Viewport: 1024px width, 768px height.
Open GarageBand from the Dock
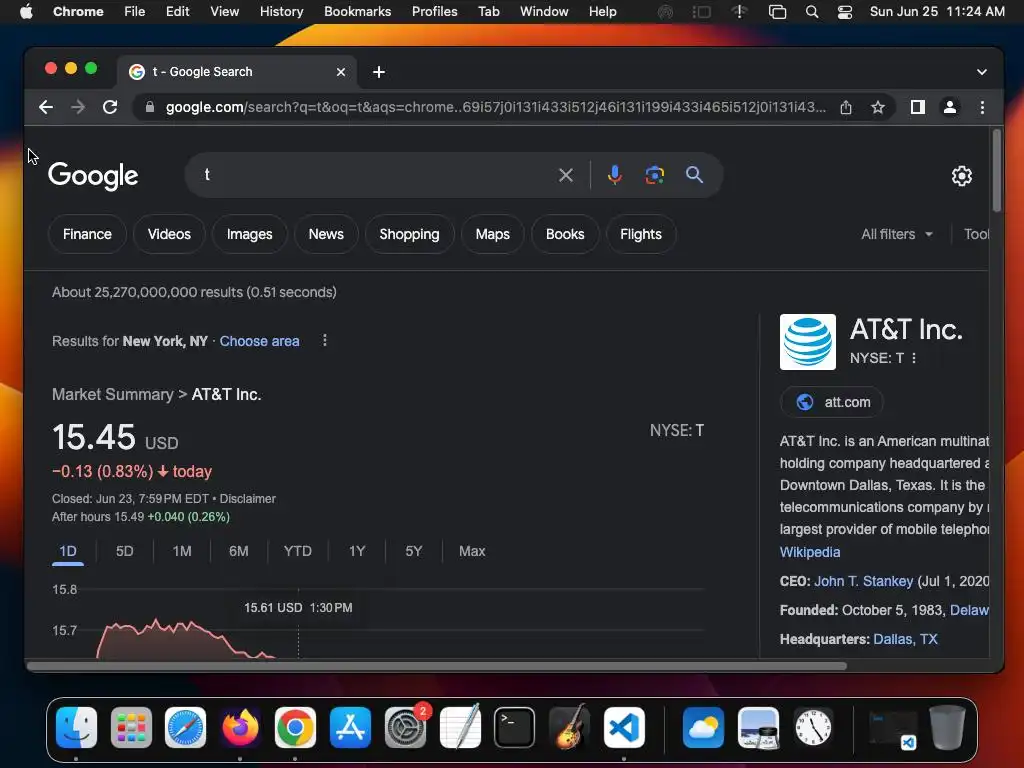pos(569,728)
